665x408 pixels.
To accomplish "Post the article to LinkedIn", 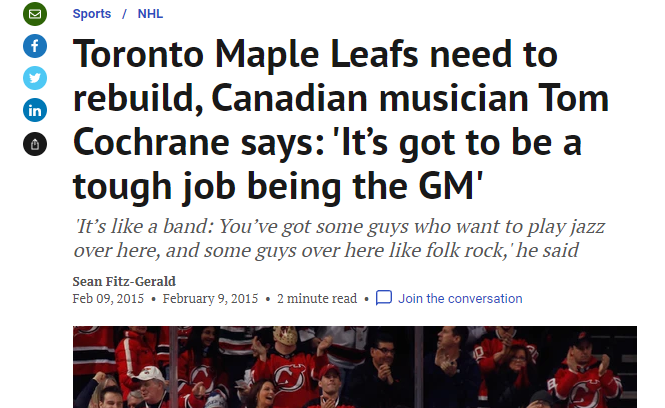I will (x=35, y=110).
